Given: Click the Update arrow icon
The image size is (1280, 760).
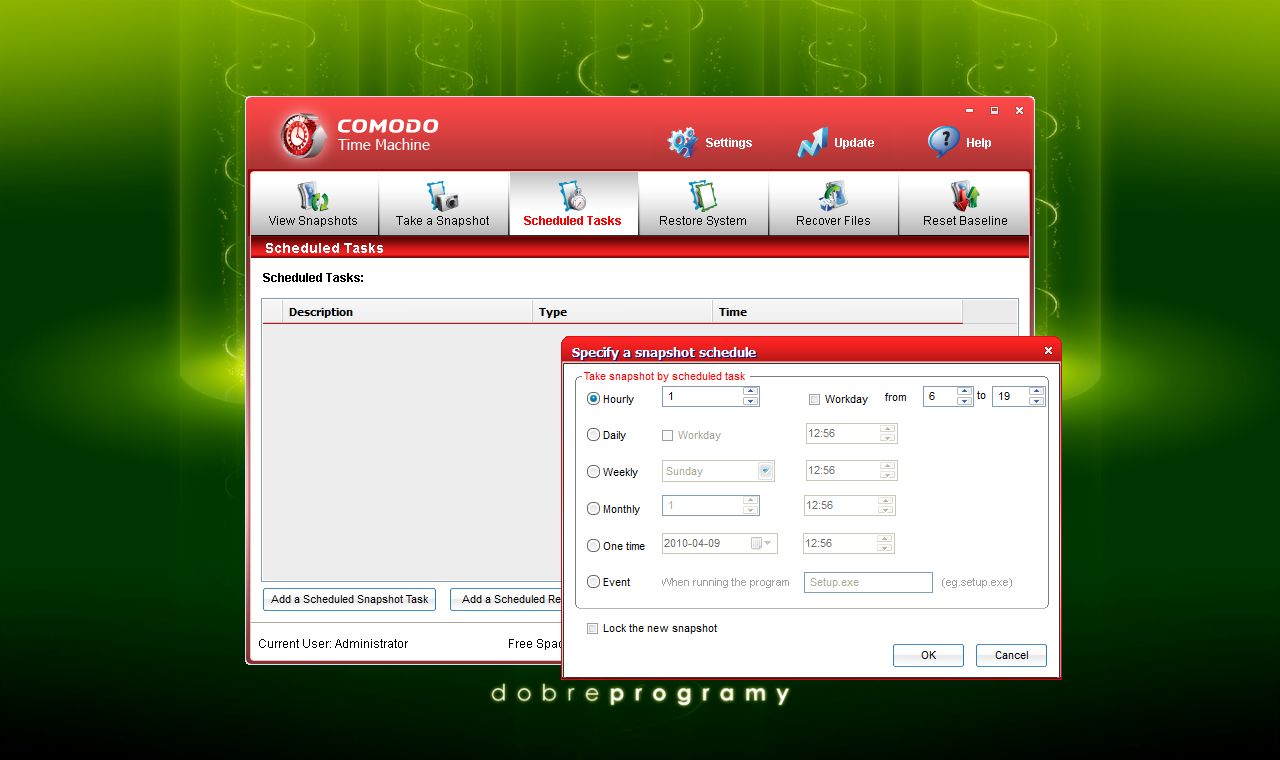Looking at the screenshot, I should tap(812, 142).
